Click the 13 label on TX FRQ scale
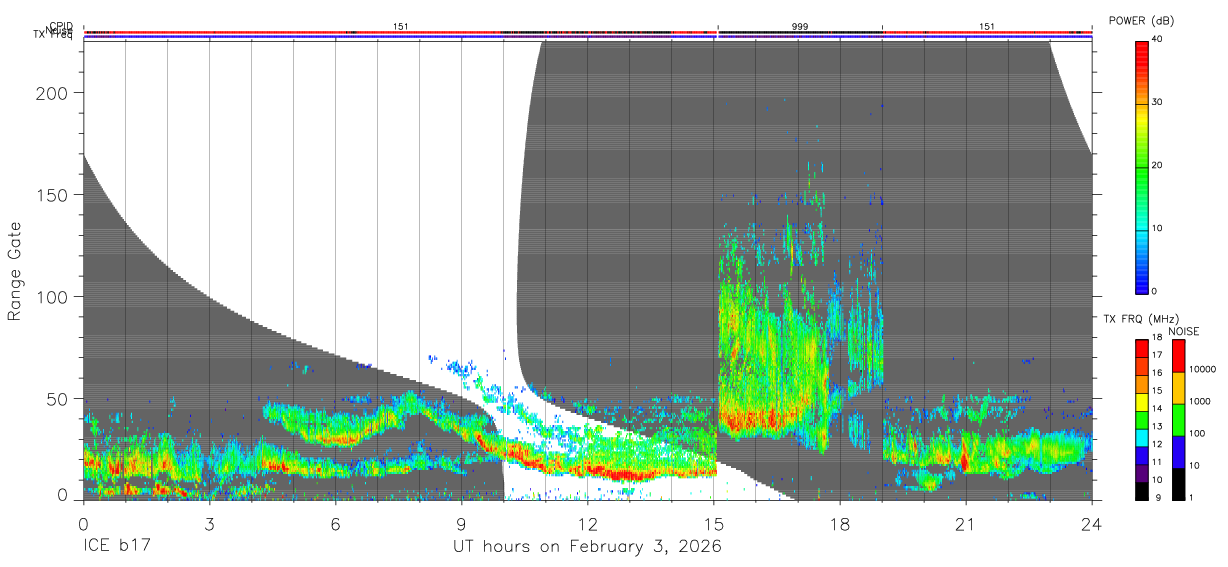 click(1157, 427)
